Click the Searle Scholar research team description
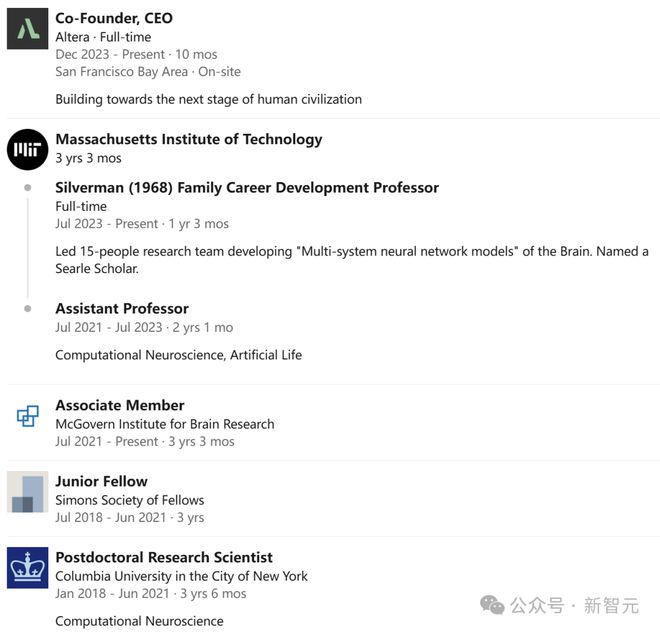This screenshot has width=660, height=632. click(x=351, y=260)
